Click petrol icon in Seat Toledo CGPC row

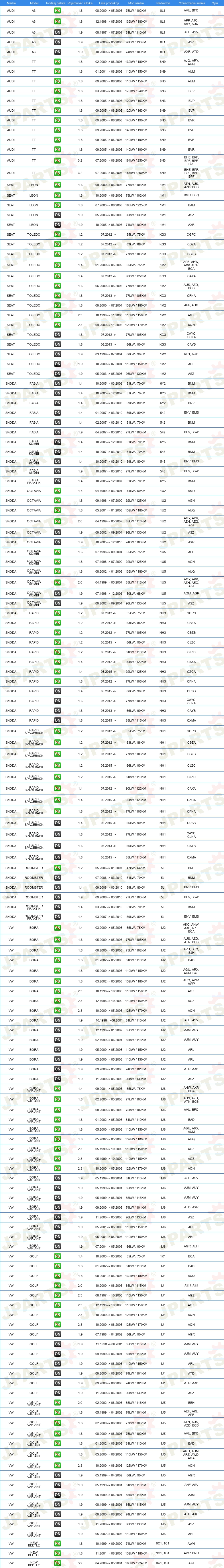58,234
